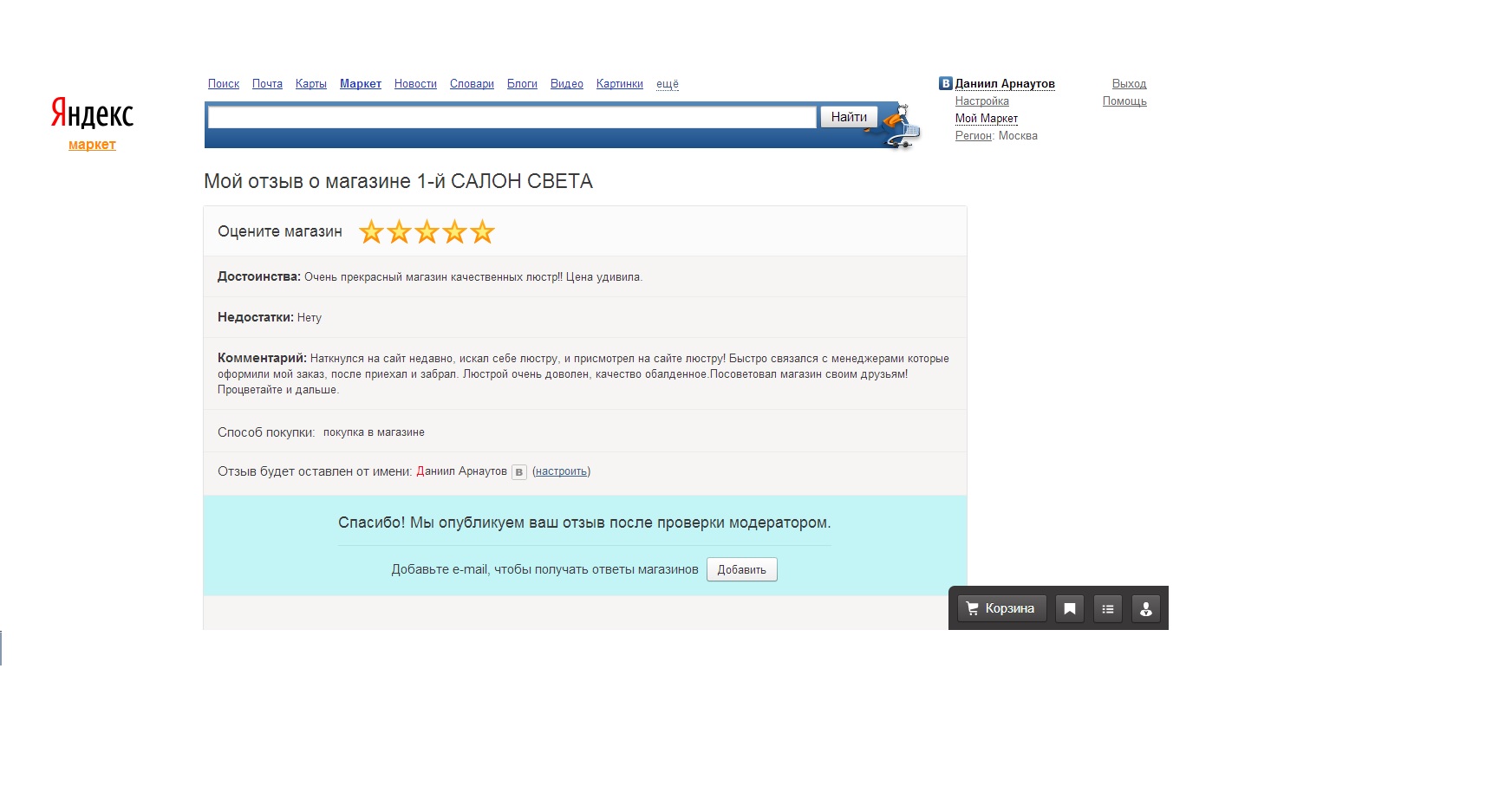The image size is (1512, 792).
Task: Open the Картинки navigation link
Action: 620,84
